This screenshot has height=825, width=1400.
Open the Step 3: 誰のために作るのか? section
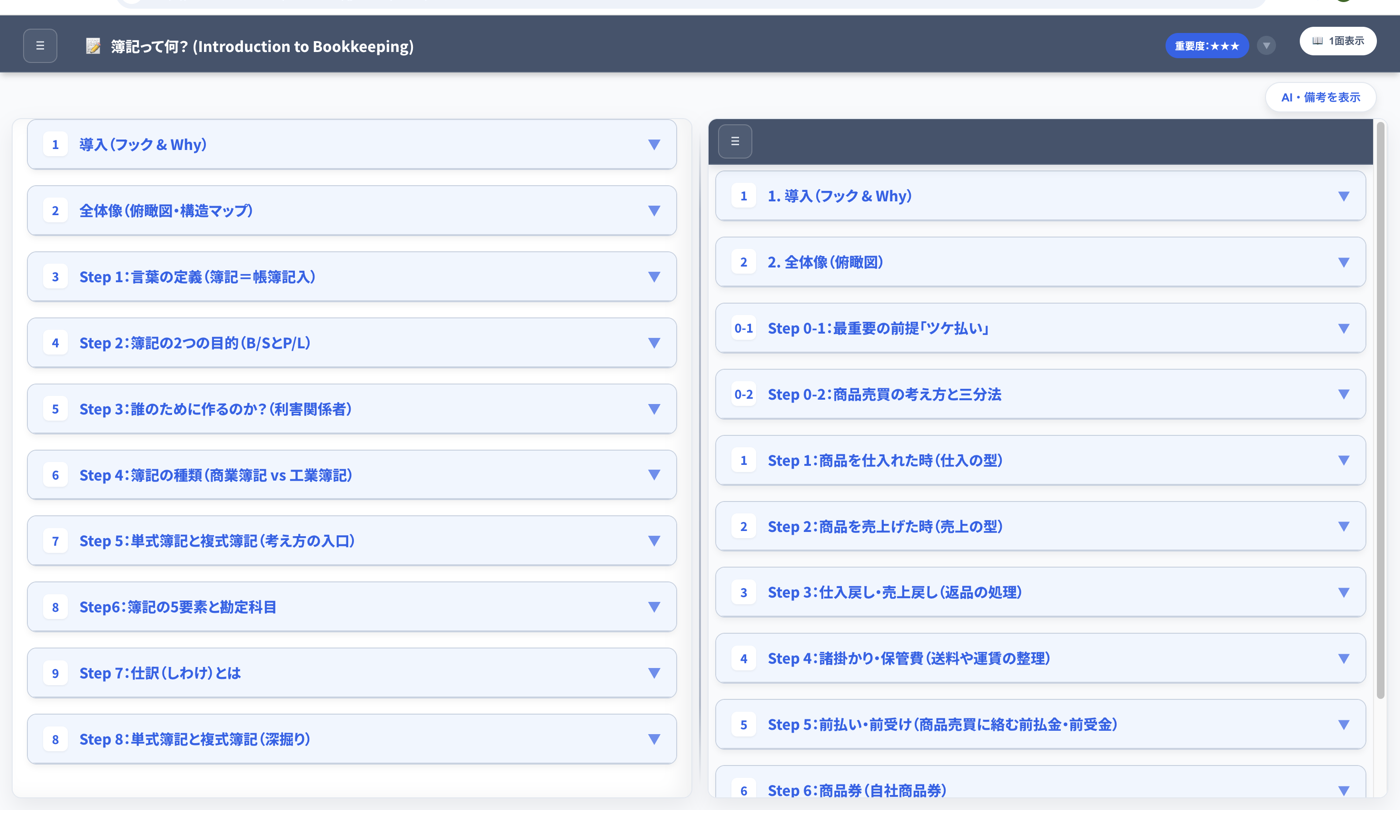coord(352,409)
